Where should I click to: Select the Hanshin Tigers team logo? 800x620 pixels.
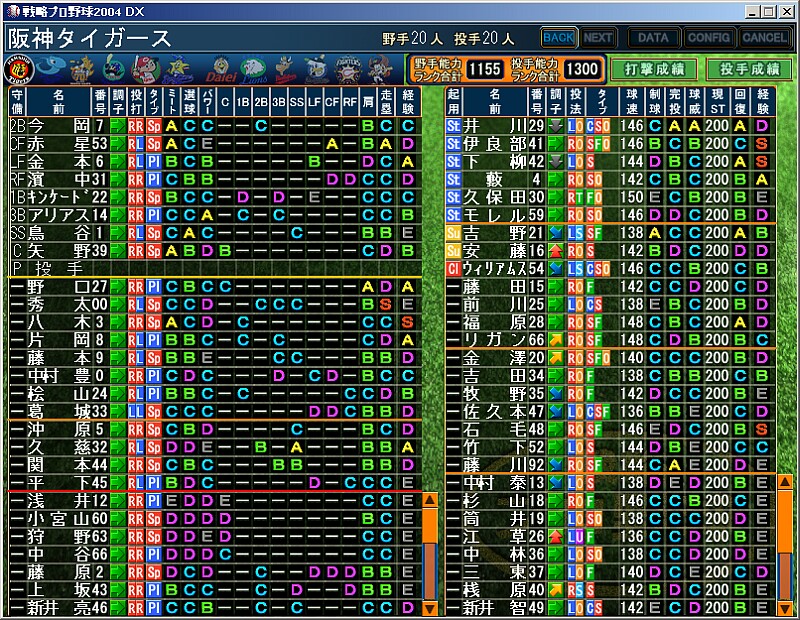(19, 70)
